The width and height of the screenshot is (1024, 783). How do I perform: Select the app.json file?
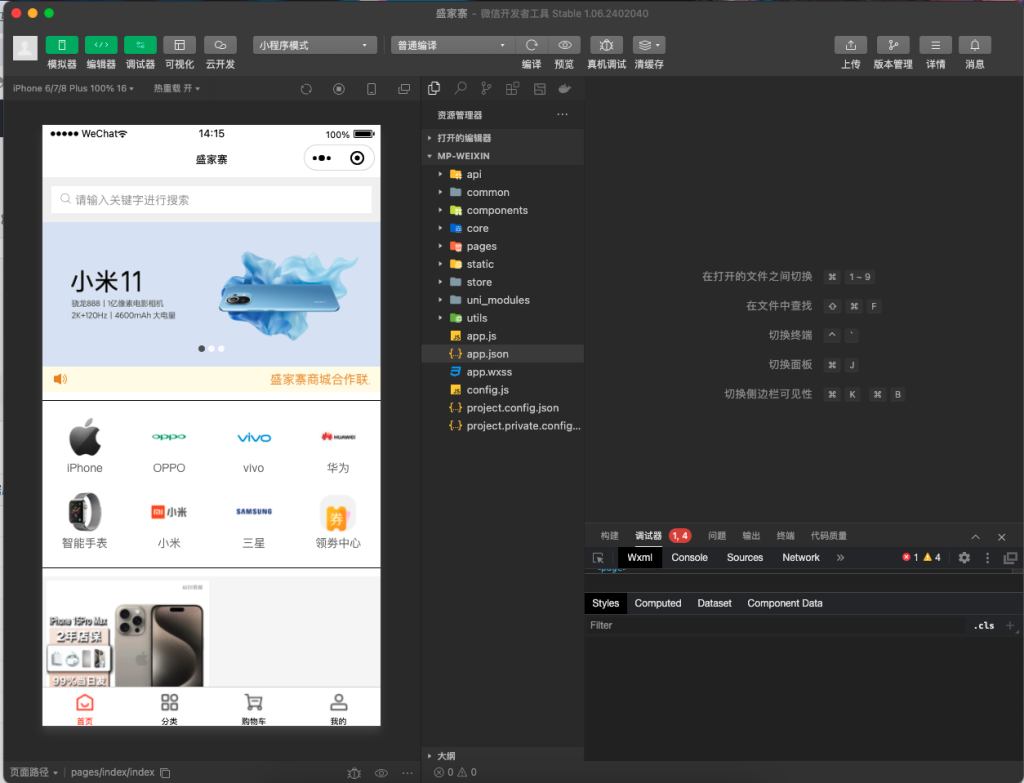click(x=503, y=354)
